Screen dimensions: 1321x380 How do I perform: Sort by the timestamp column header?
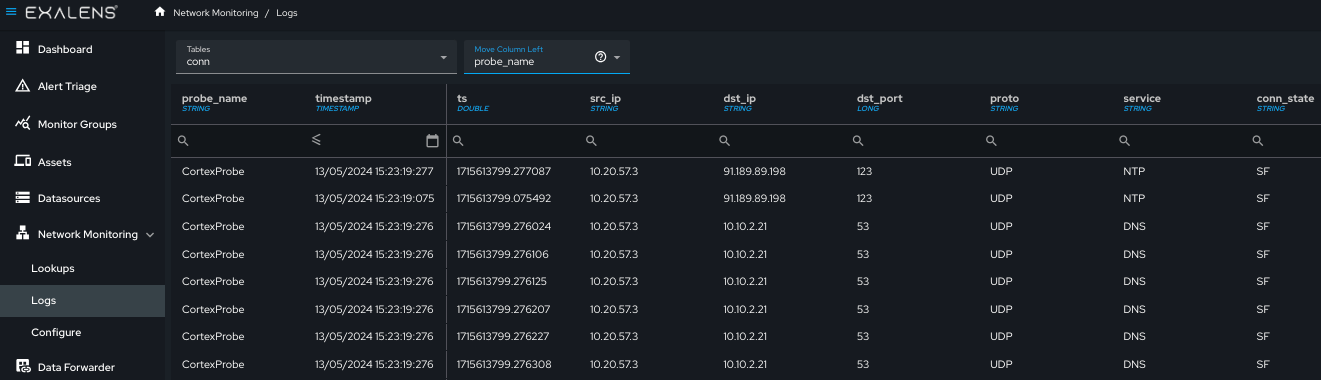pos(343,98)
